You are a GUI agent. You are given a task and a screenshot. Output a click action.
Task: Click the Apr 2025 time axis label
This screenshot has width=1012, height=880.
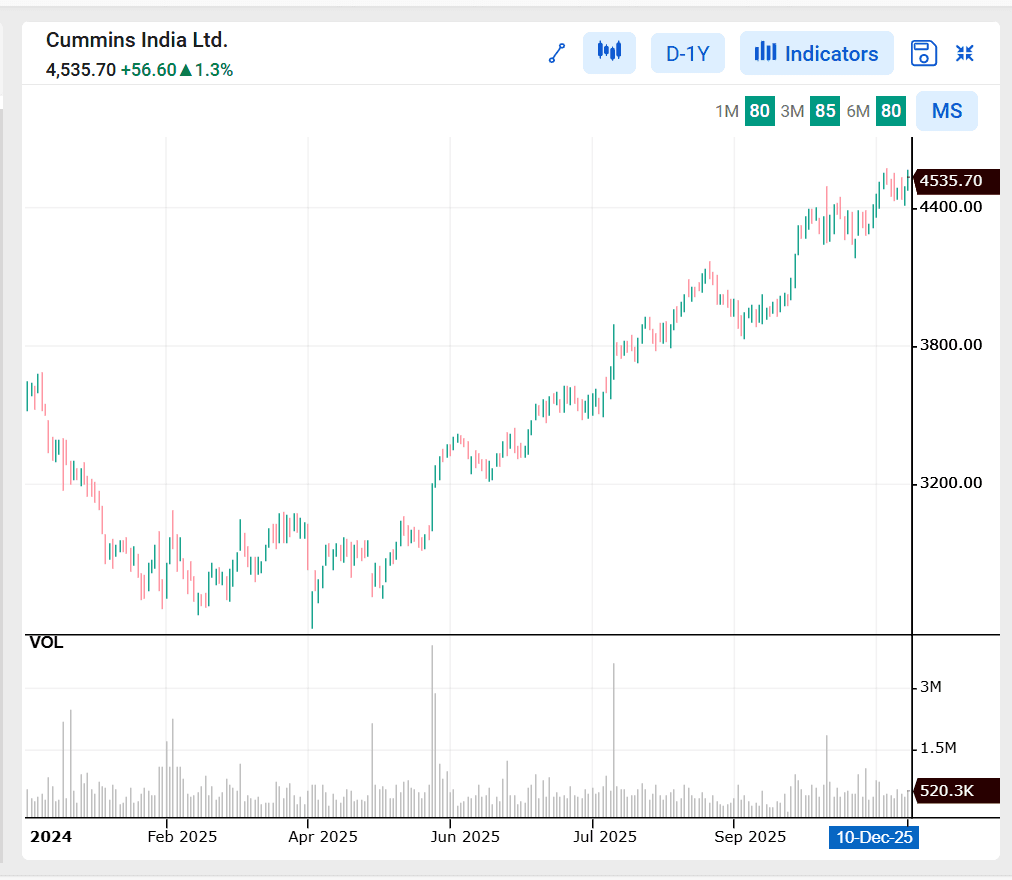pos(323,837)
